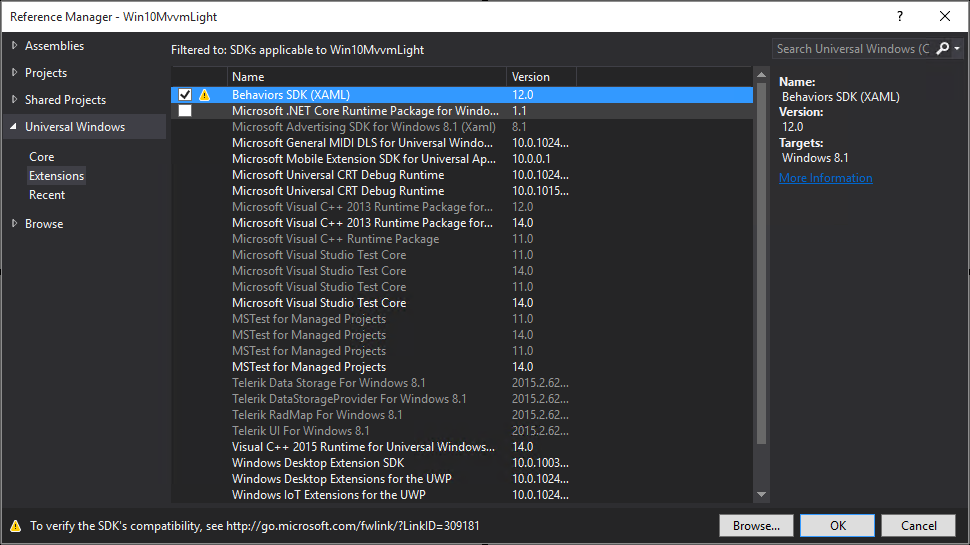Click the scrollbar down arrow
The image size is (970, 545).
tap(762, 494)
